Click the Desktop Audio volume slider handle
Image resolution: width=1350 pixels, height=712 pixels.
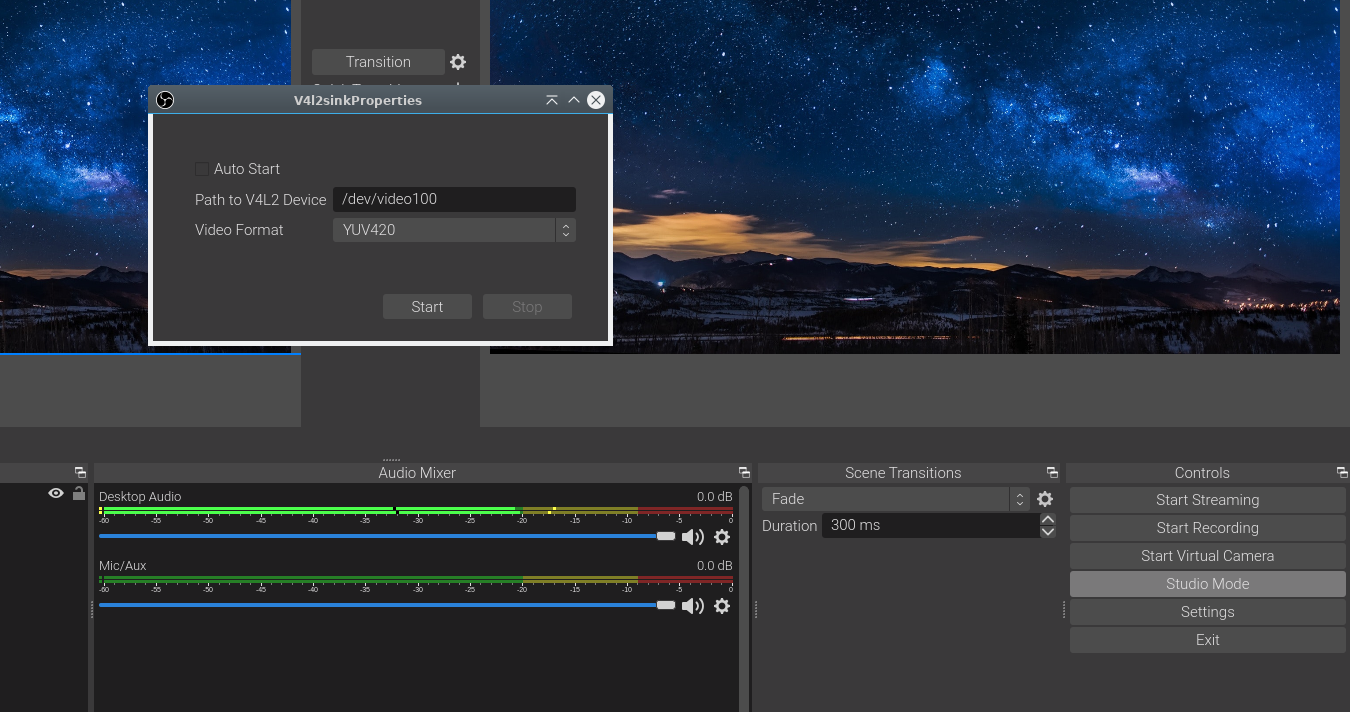tap(666, 537)
